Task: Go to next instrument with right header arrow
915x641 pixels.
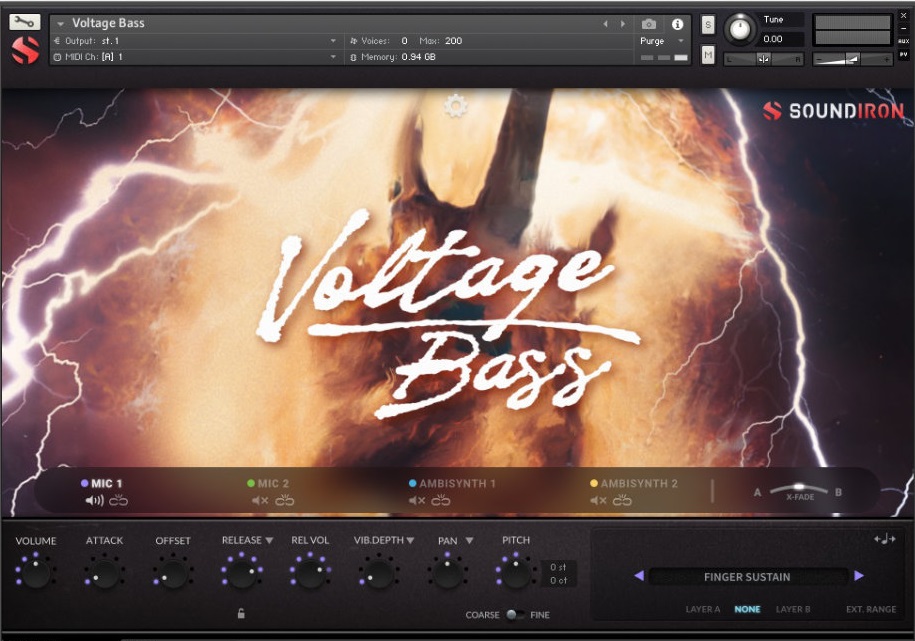Action: [x=623, y=24]
